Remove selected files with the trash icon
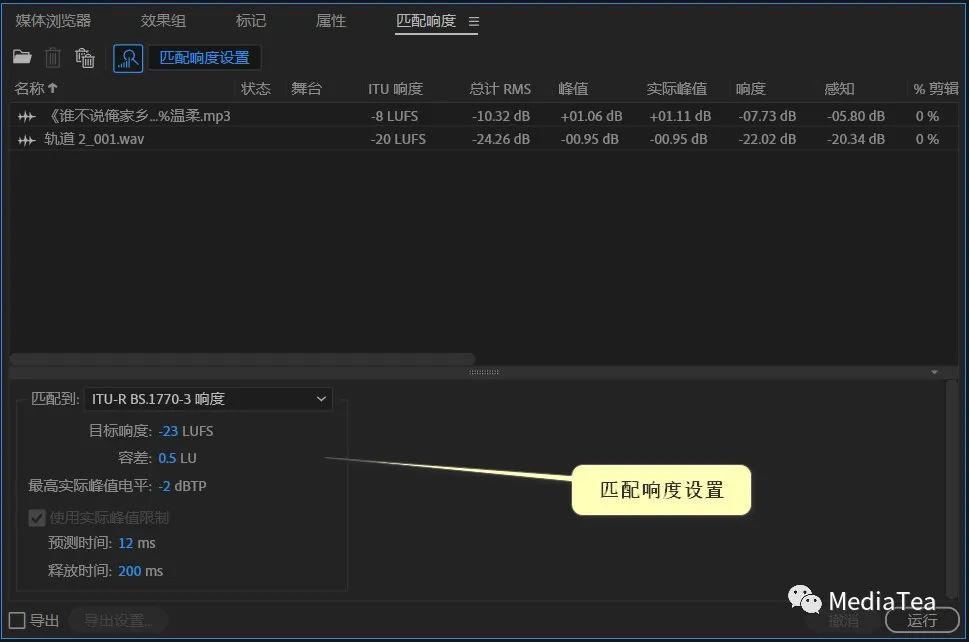The image size is (969, 642). [x=53, y=58]
